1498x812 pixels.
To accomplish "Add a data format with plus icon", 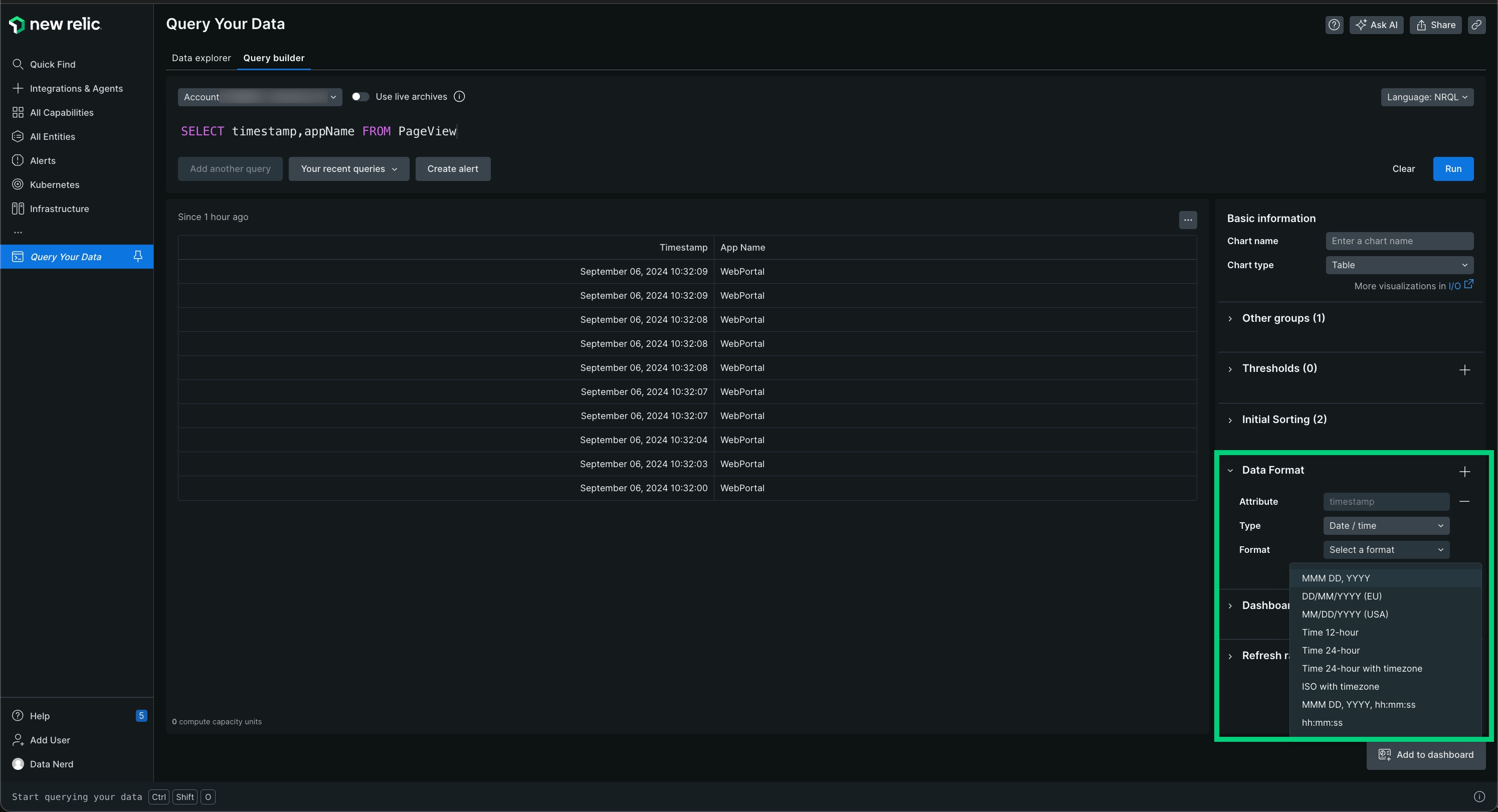I will 1464,471.
